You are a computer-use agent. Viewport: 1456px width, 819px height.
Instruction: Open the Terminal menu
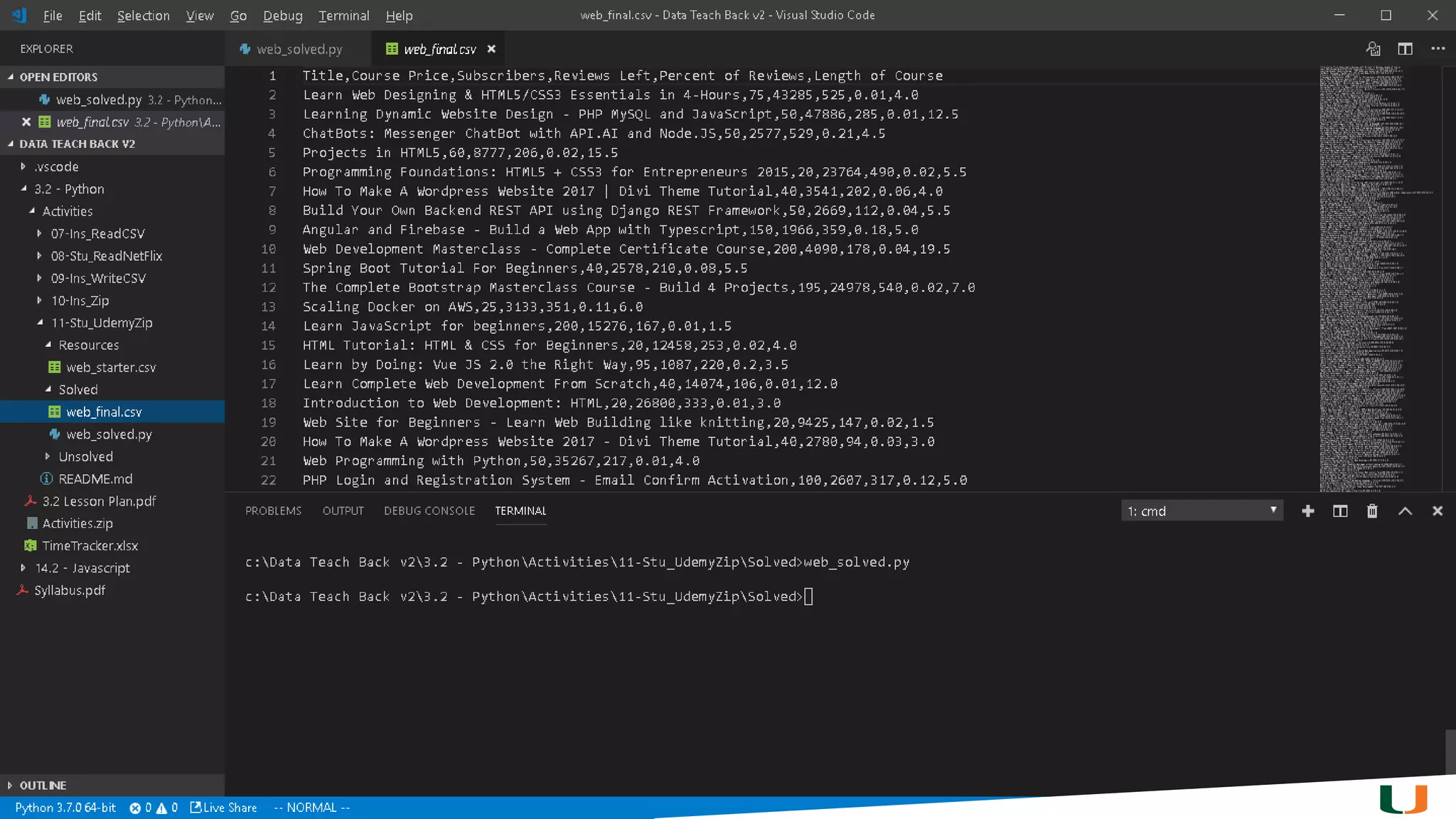(343, 16)
